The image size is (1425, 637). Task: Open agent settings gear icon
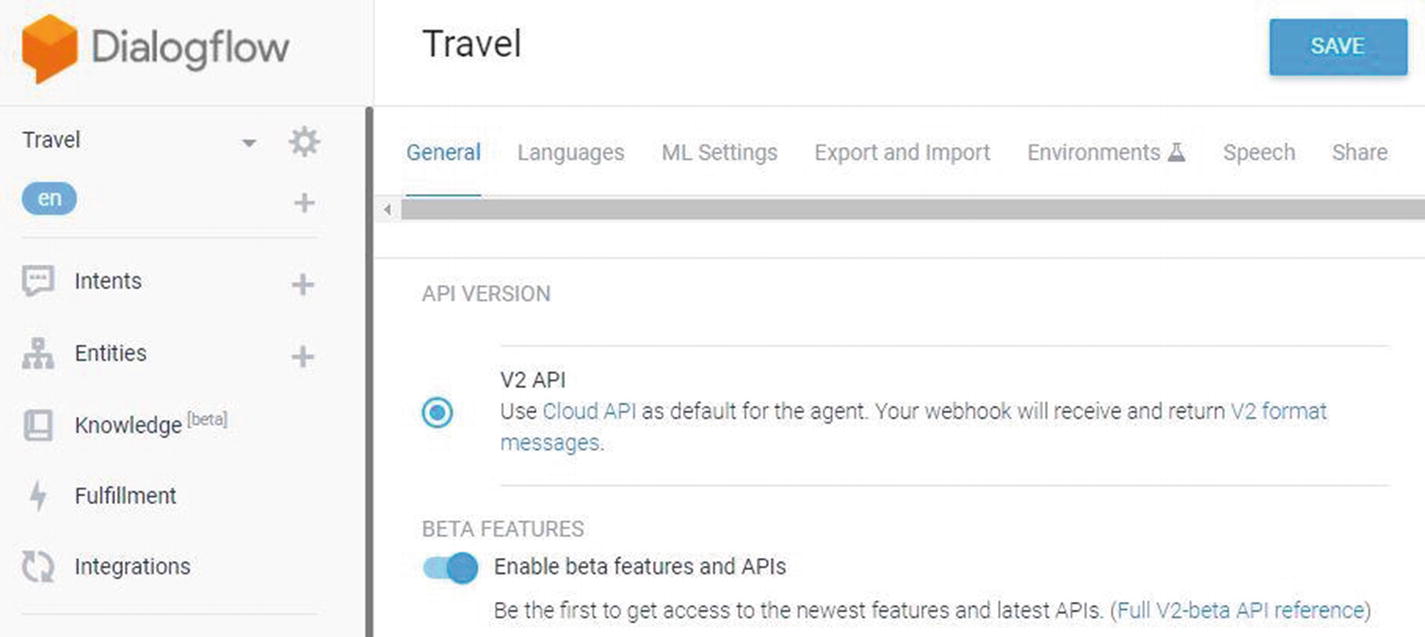pos(304,141)
